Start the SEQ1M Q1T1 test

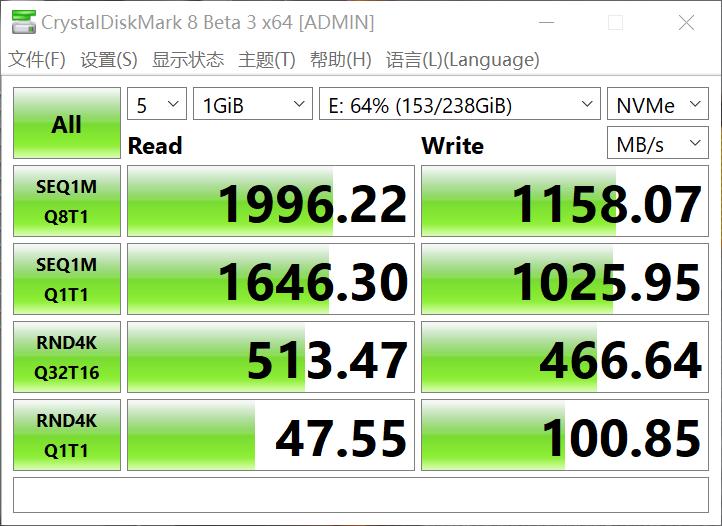tap(67, 279)
